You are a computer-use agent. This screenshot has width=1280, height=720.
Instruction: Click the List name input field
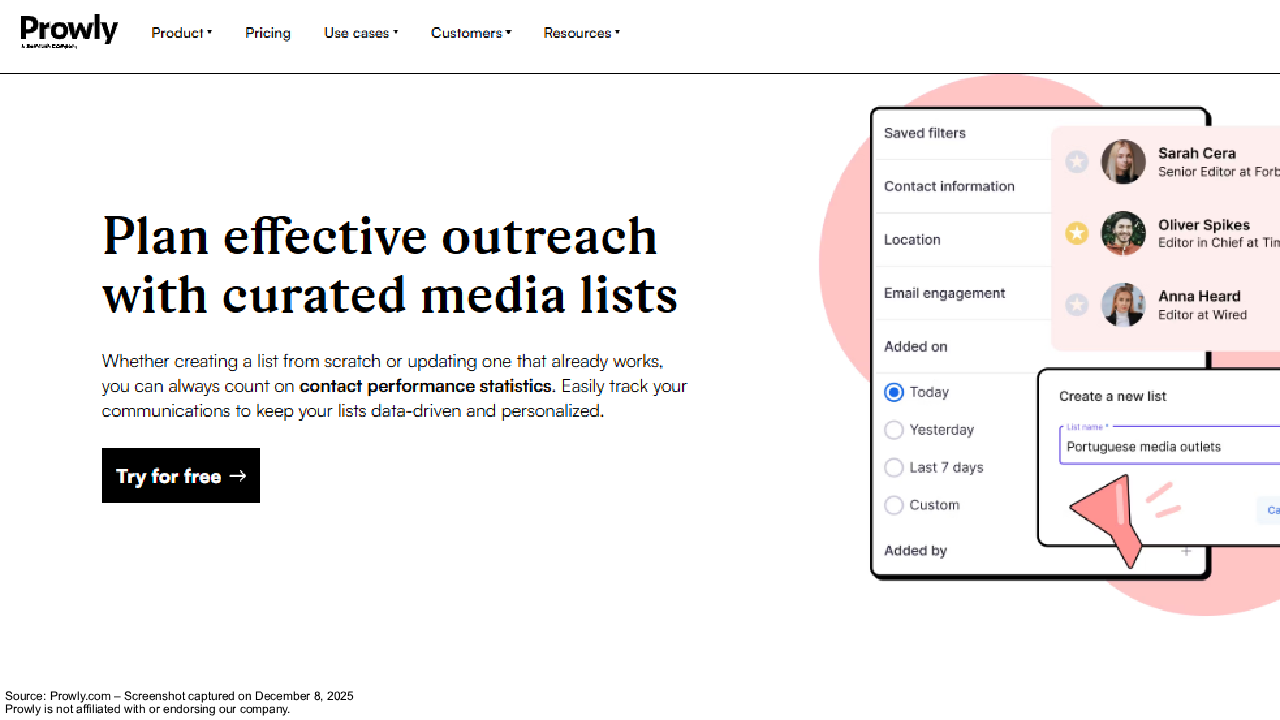pyautogui.click(x=1169, y=445)
